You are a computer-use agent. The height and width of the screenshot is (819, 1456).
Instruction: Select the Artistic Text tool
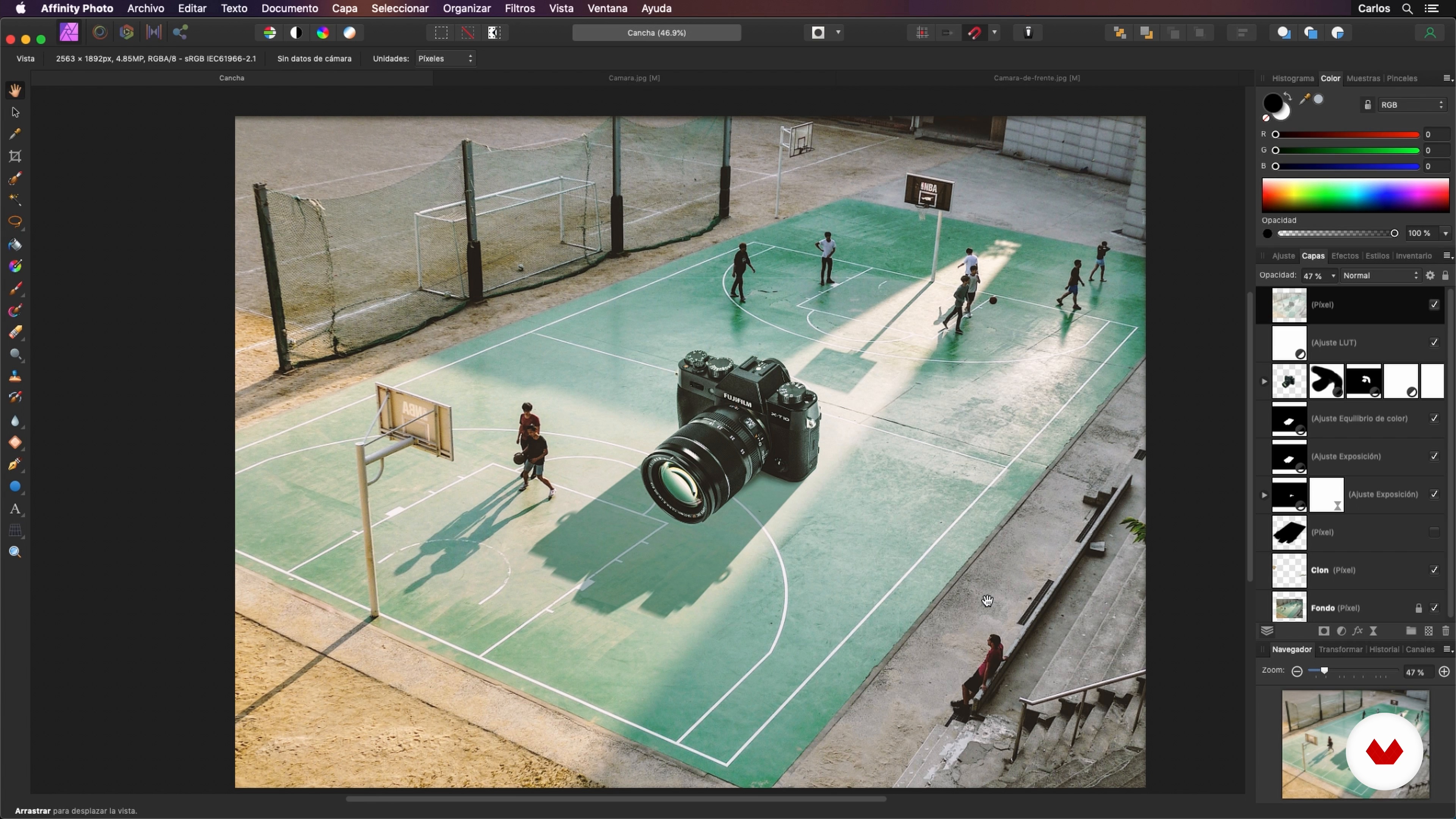click(15, 509)
